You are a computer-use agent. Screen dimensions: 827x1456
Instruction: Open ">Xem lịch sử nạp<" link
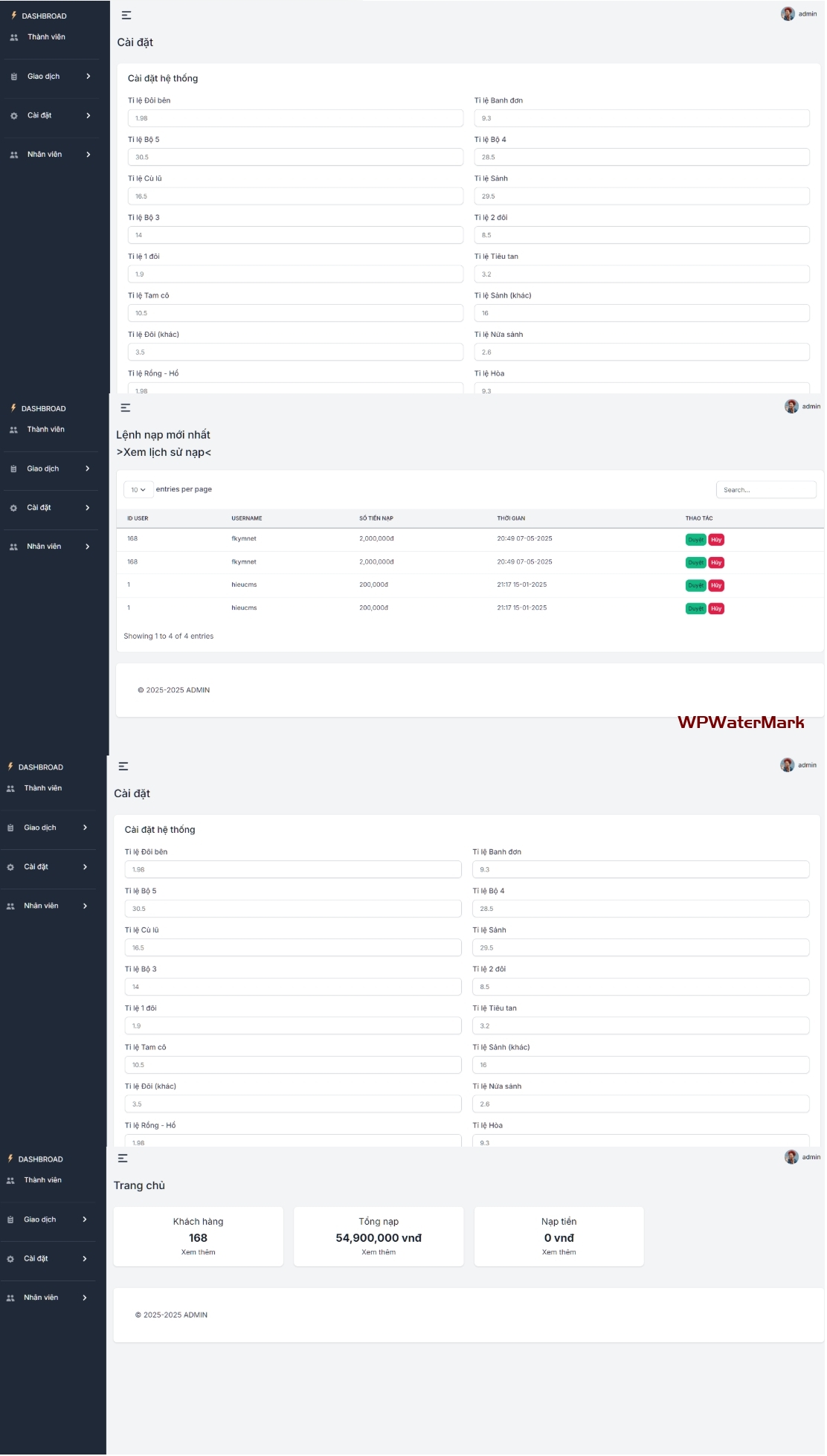tap(164, 452)
